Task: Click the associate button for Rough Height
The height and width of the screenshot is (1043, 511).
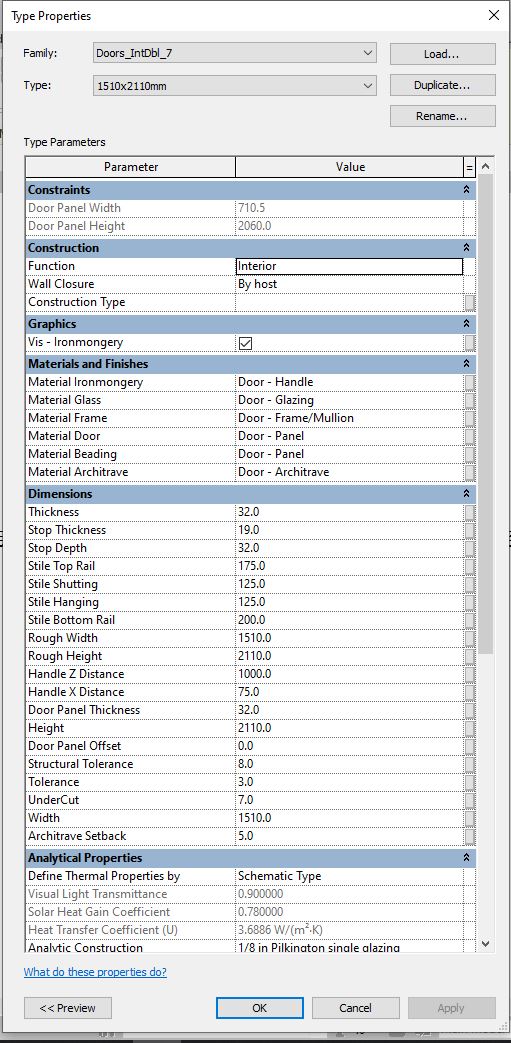Action: coord(470,656)
